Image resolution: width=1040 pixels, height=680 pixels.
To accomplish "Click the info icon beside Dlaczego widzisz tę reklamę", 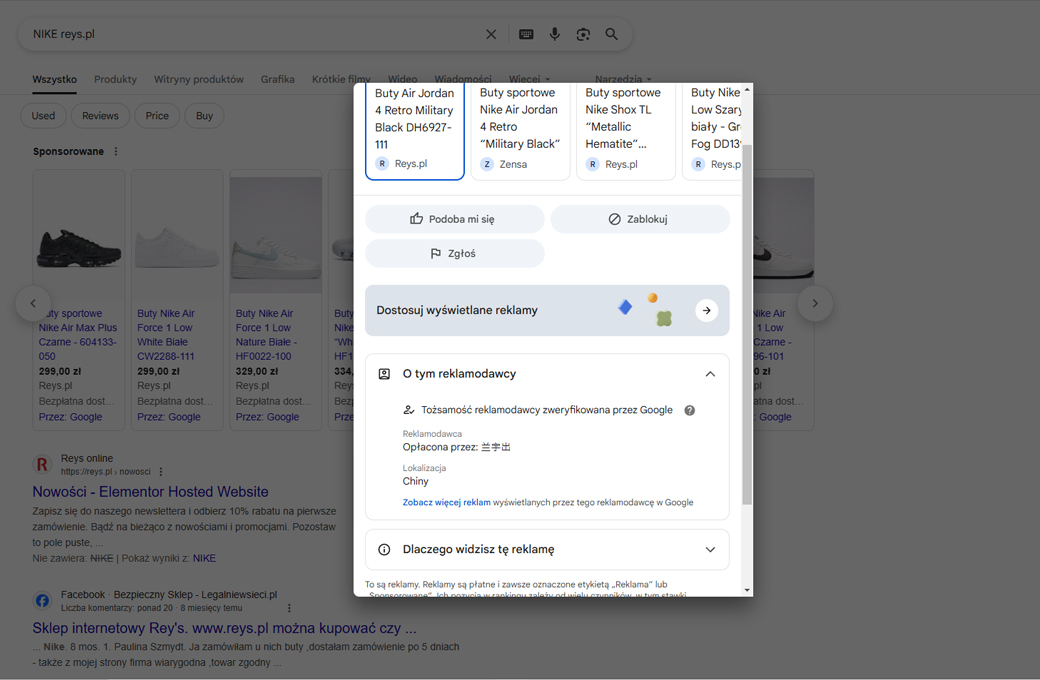I will click(384, 549).
